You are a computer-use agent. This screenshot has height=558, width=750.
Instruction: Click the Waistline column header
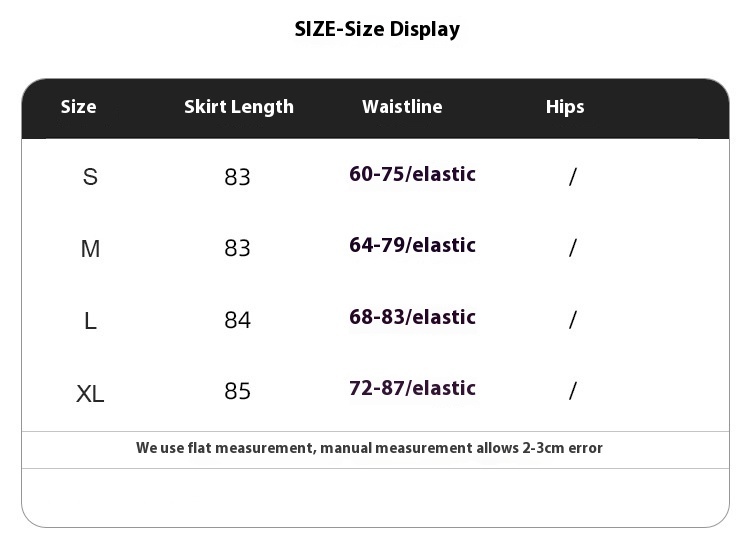(x=402, y=107)
